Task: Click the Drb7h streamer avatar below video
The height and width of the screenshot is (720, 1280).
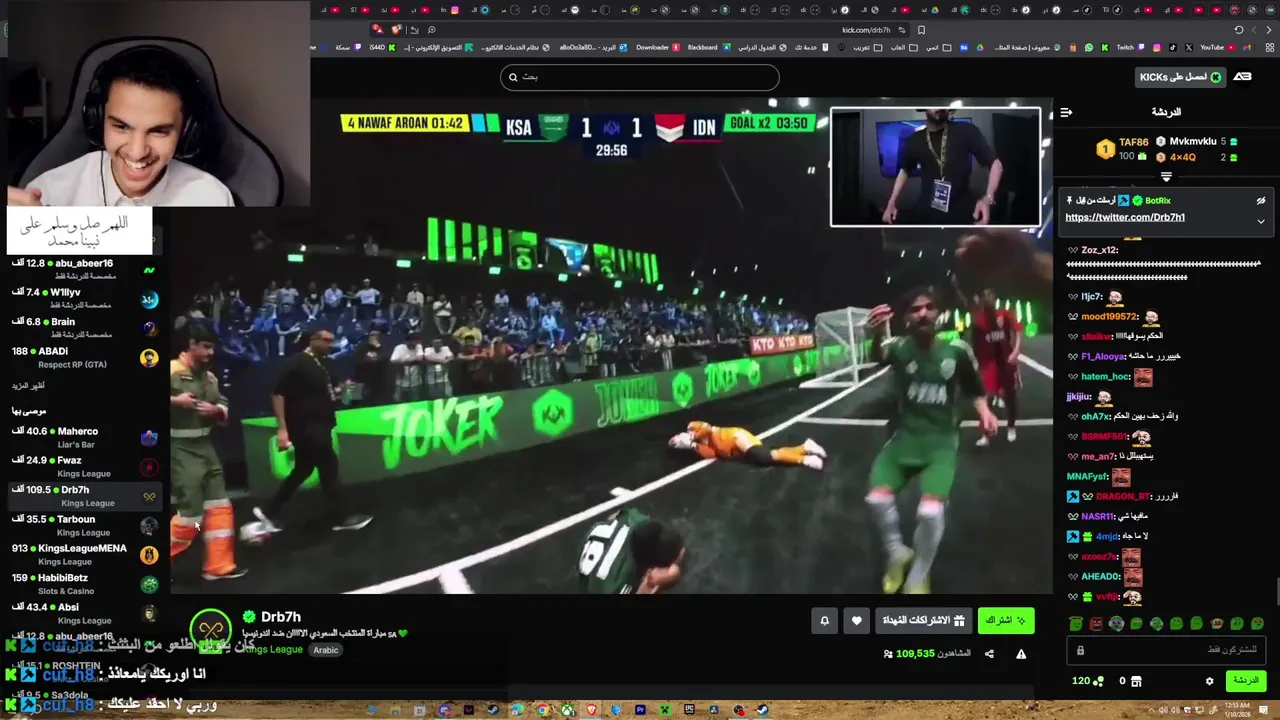Action: [210, 630]
